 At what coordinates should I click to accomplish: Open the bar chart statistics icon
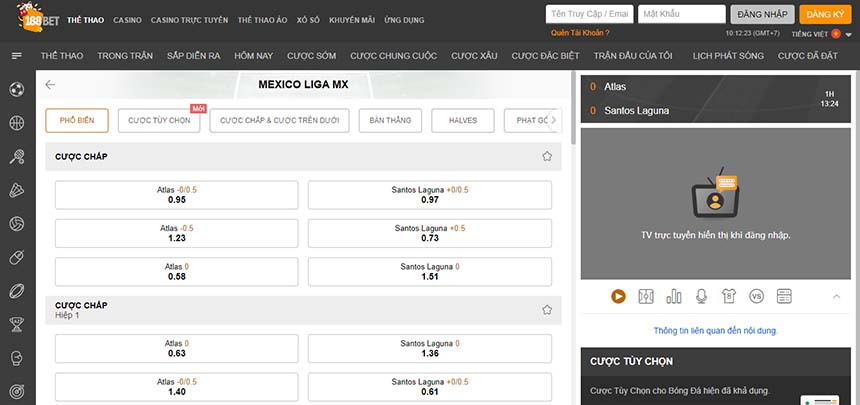[x=674, y=296]
